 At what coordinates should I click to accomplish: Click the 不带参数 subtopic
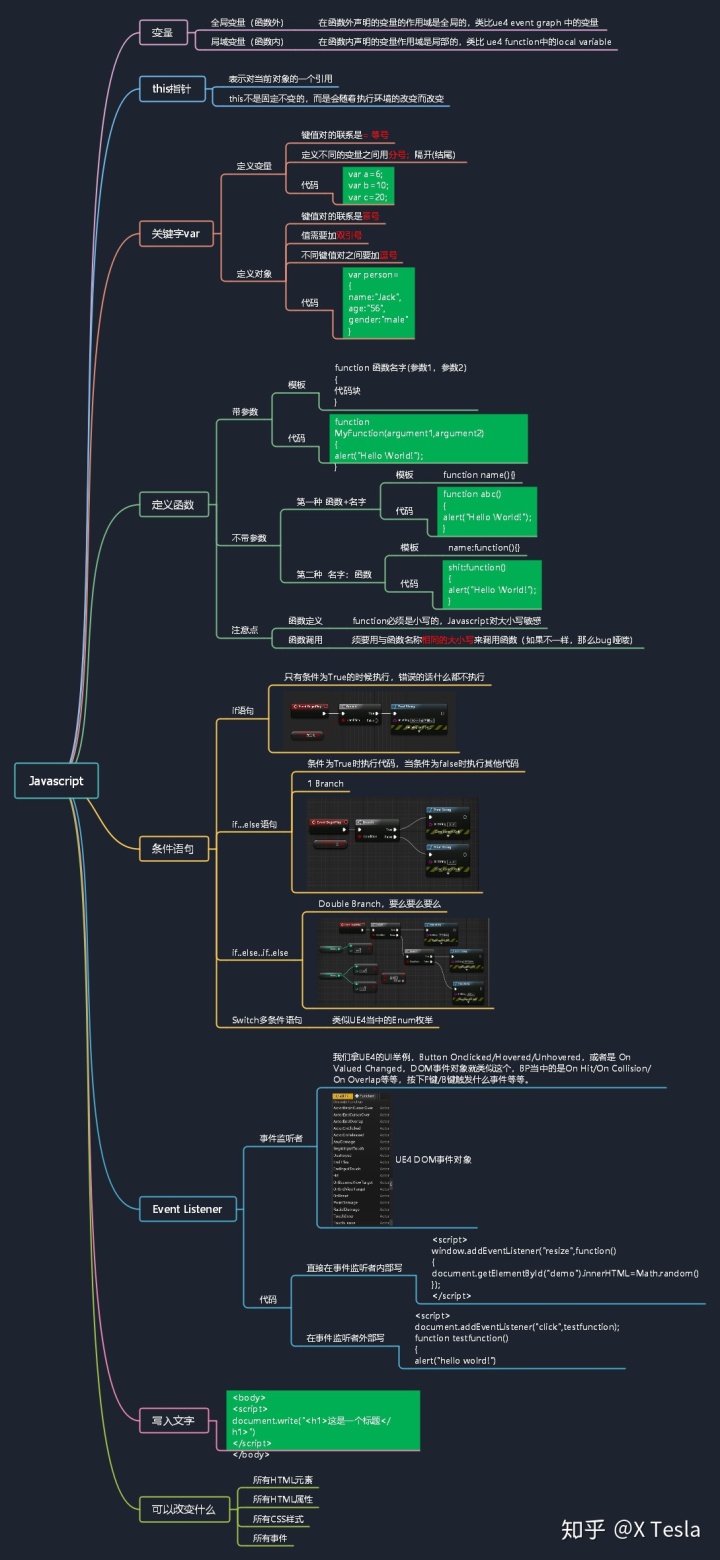click(x=249, y=538)
